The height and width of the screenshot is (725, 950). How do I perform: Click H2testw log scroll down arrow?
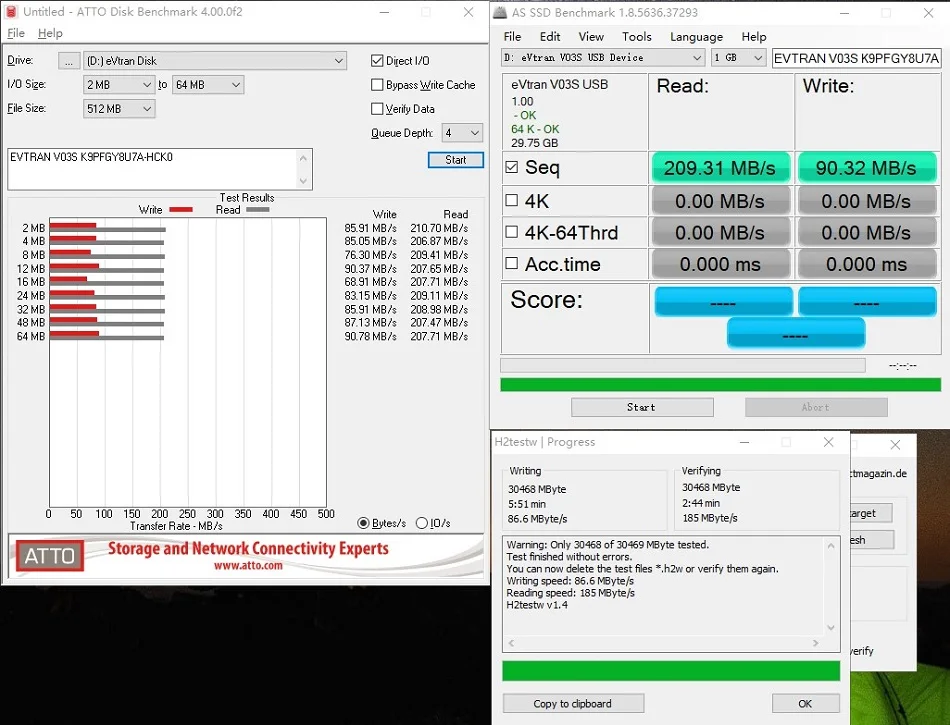pos(831,627)
